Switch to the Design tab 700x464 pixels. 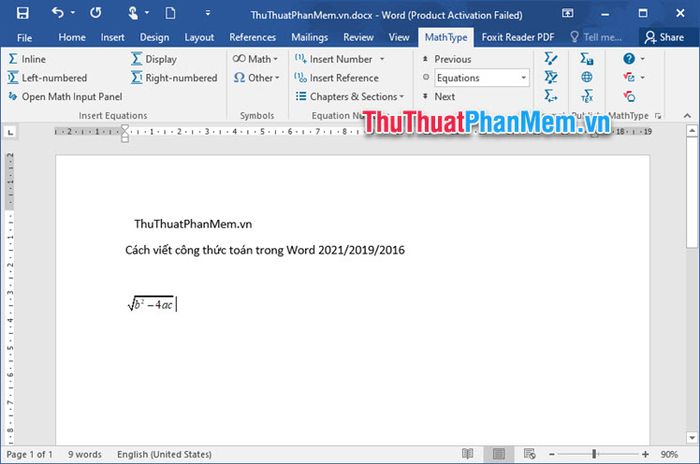154,38
